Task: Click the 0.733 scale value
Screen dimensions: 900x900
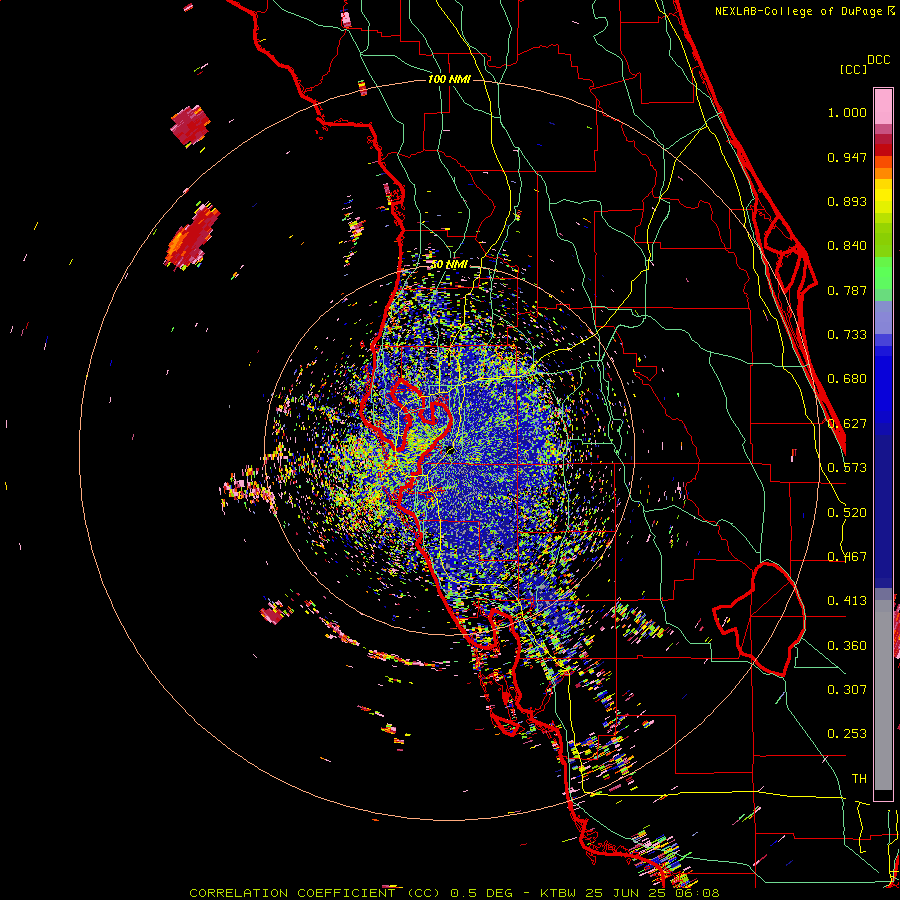Action: (847, 335)
